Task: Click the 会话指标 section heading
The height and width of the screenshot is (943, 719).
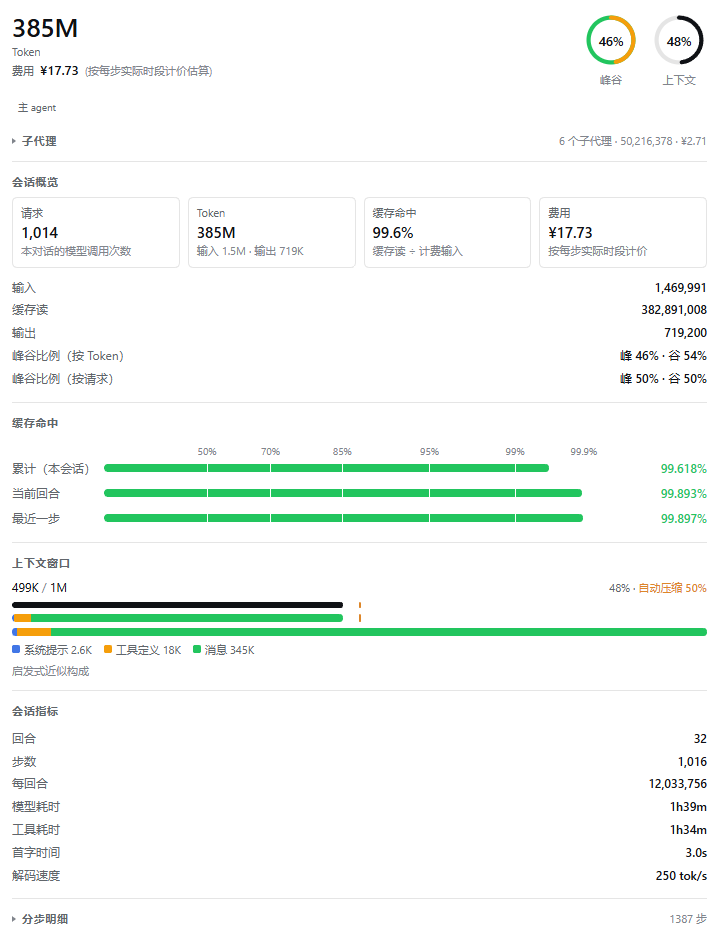Action: [35, 711]
